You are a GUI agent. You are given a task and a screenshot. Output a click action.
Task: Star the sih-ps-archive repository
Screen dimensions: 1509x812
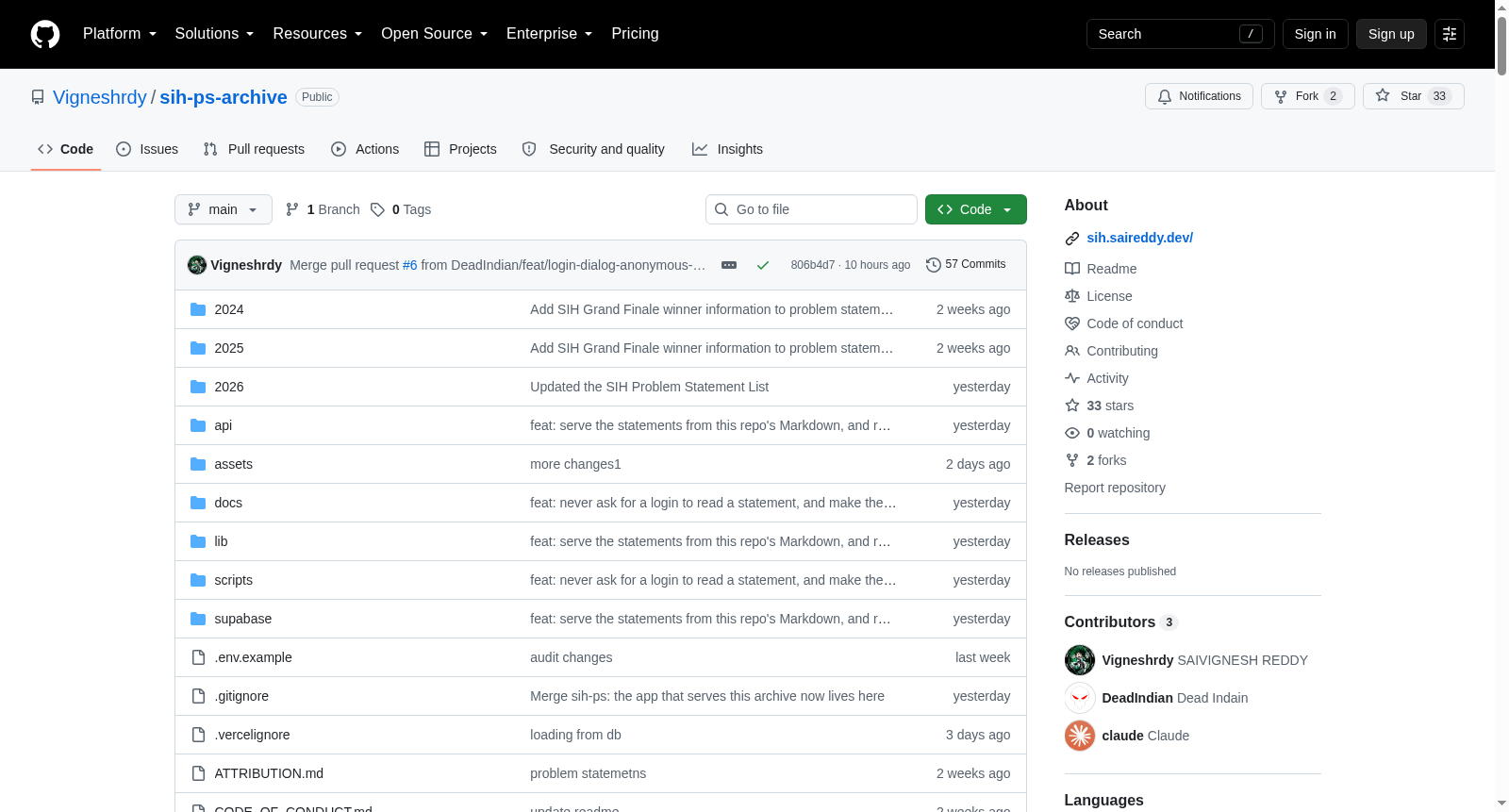[x=1413, y=96]
